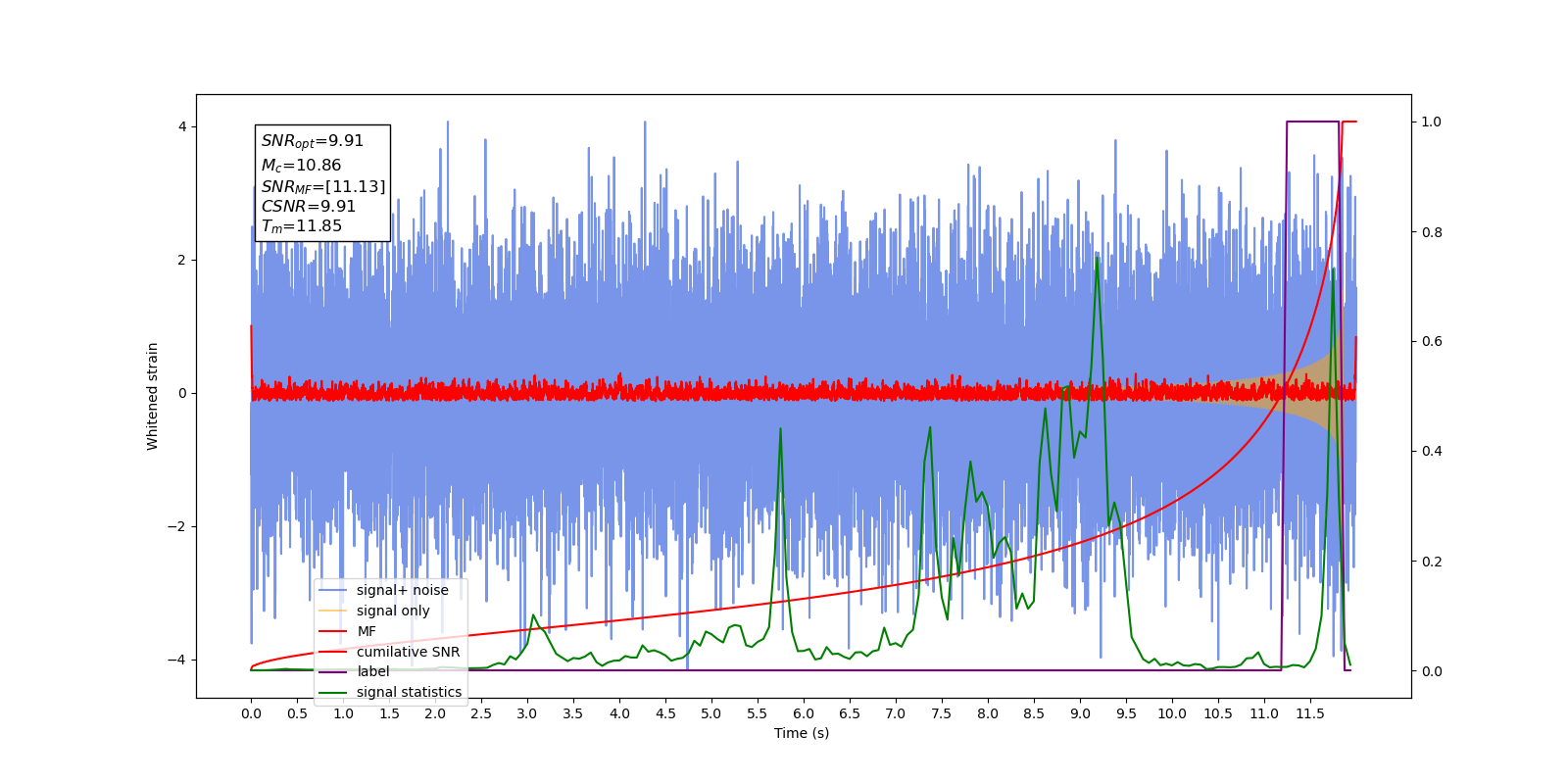Click the 'MF' legend label
Viewport: 1568px width, 784px height.
tap(367, 631)
